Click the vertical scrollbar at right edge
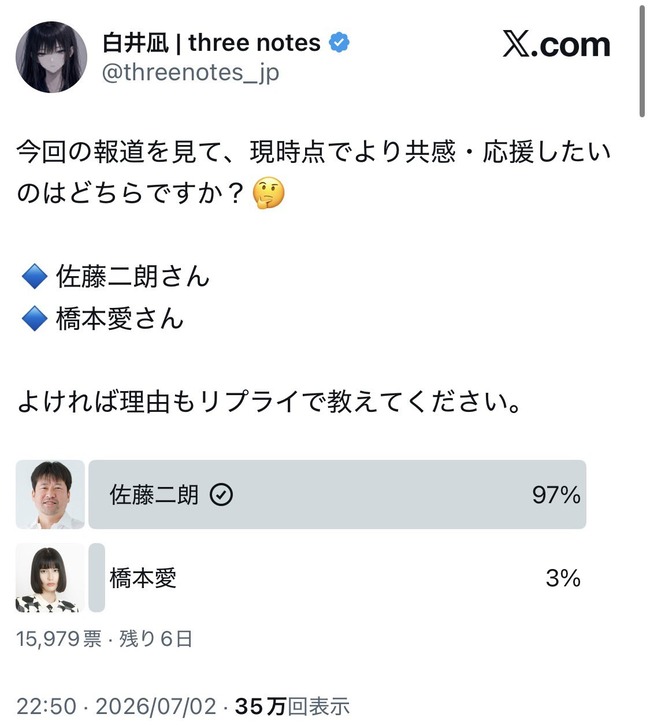The image size is (650, 725). click(x=642, y=61)
